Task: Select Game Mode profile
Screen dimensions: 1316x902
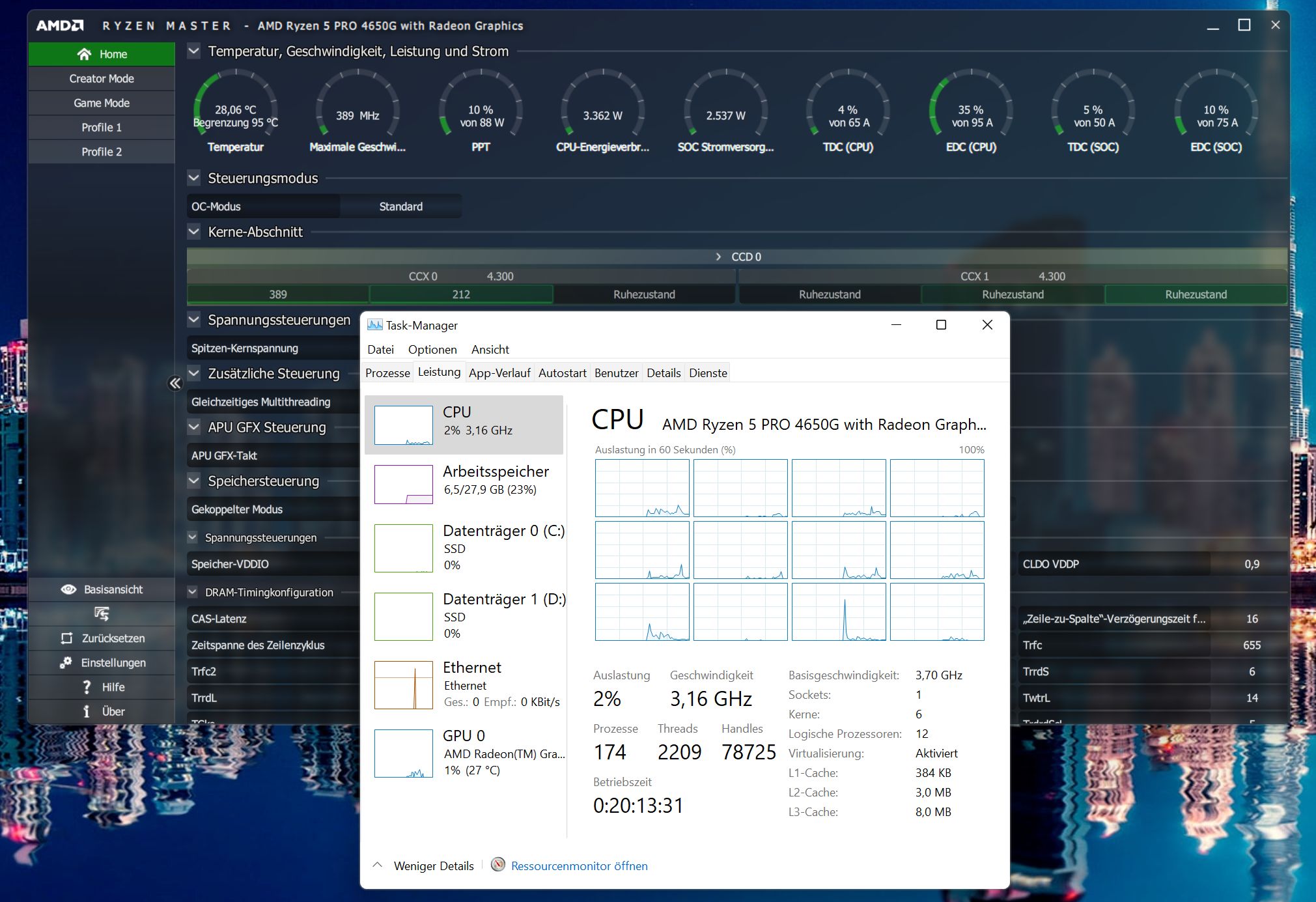Action: pyautogui.click(x=102, y=103)
